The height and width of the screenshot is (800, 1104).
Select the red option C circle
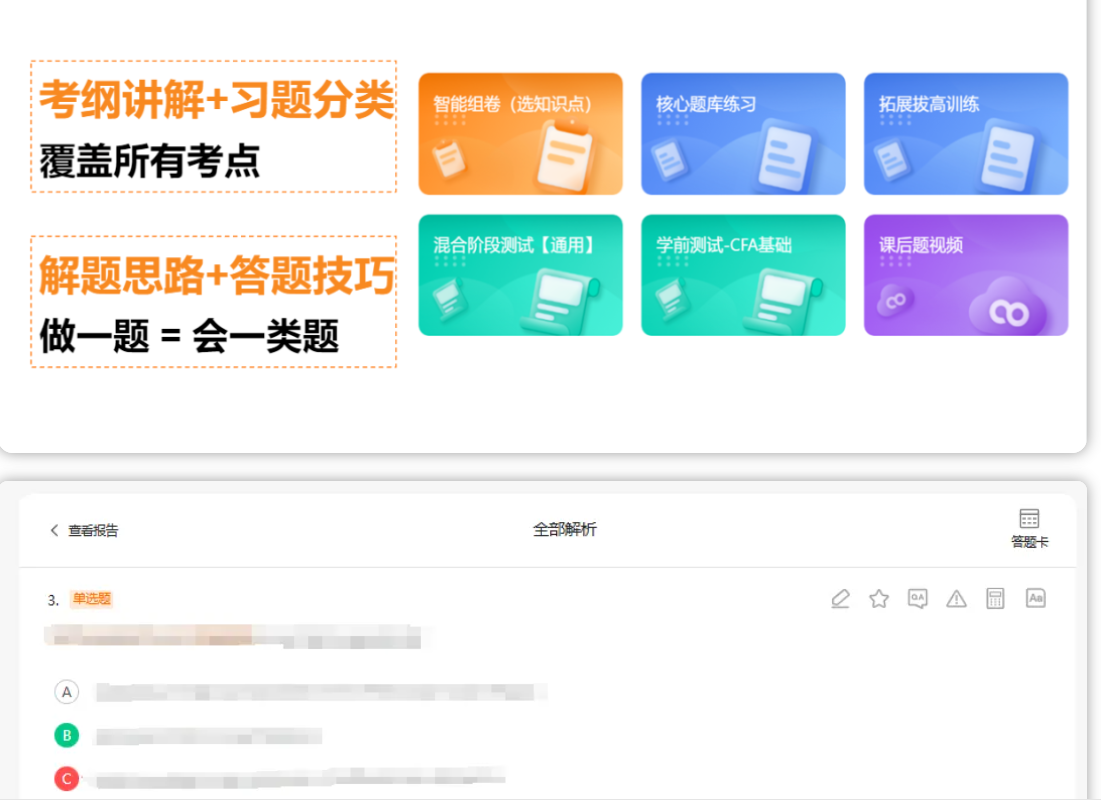pos(66,778)
